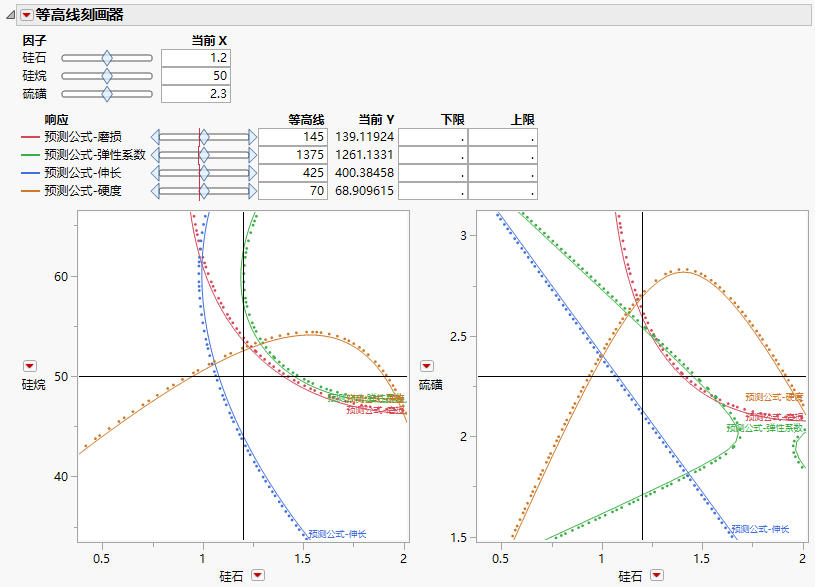Click the 硫磺 axis label on right plot
This screenshot has height=587, width=815.
(430, 385)
